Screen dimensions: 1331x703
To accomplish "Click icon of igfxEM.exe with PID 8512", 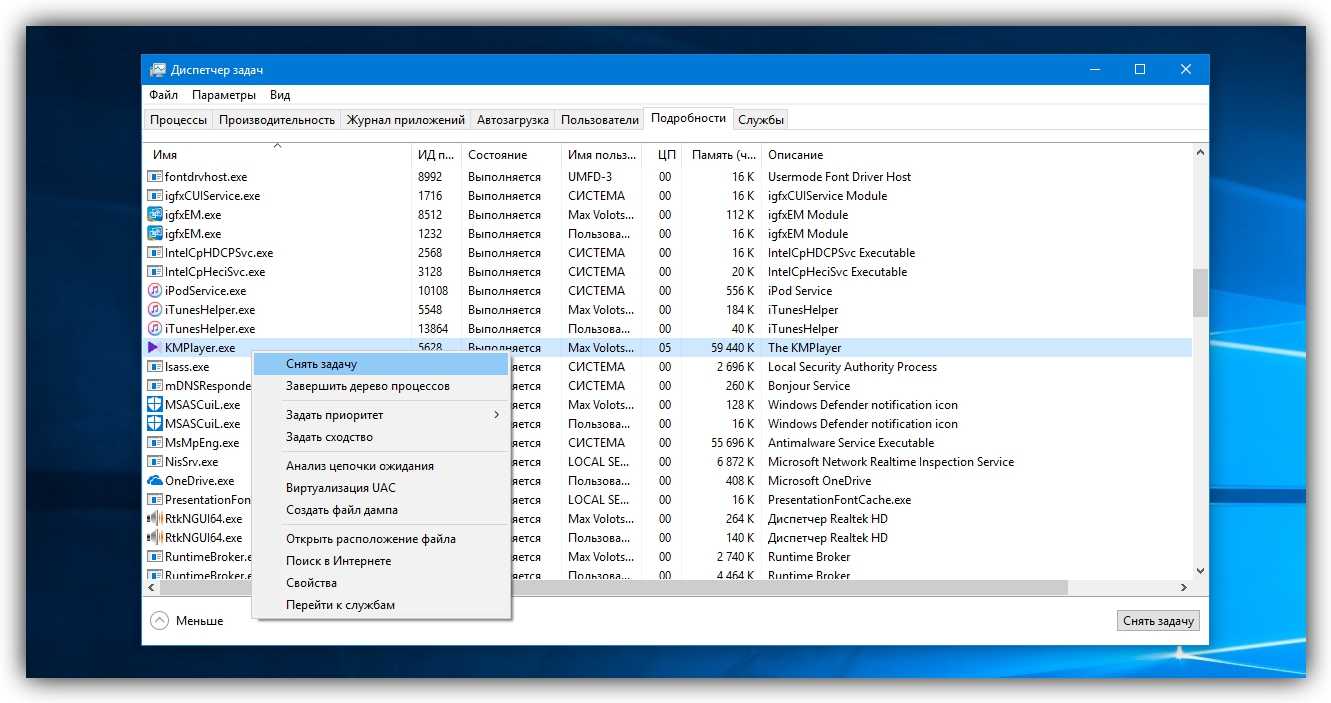I will click(155, 215).
